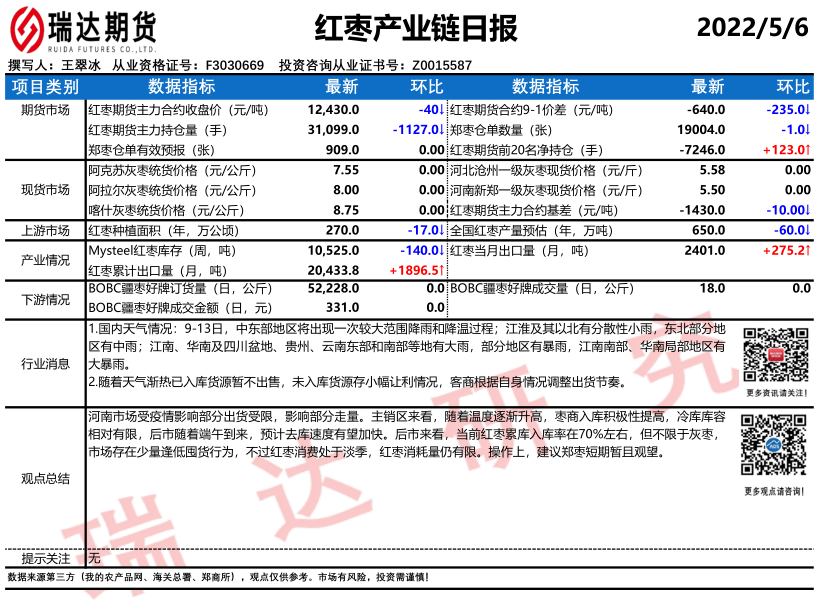Click the red up arrow beside +123.0

807,150
